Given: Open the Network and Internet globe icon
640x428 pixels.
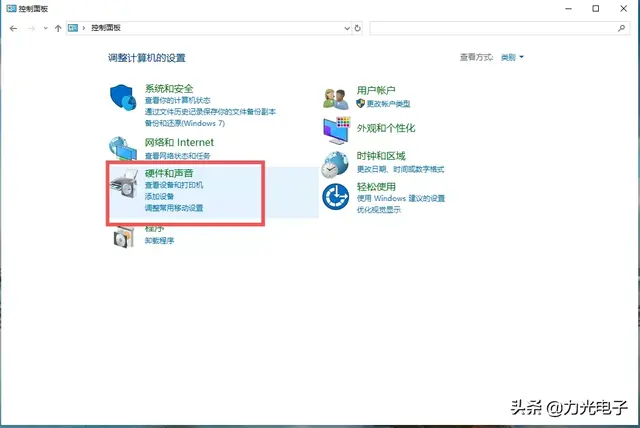Looking at the screenshot, I should [124, 149].
